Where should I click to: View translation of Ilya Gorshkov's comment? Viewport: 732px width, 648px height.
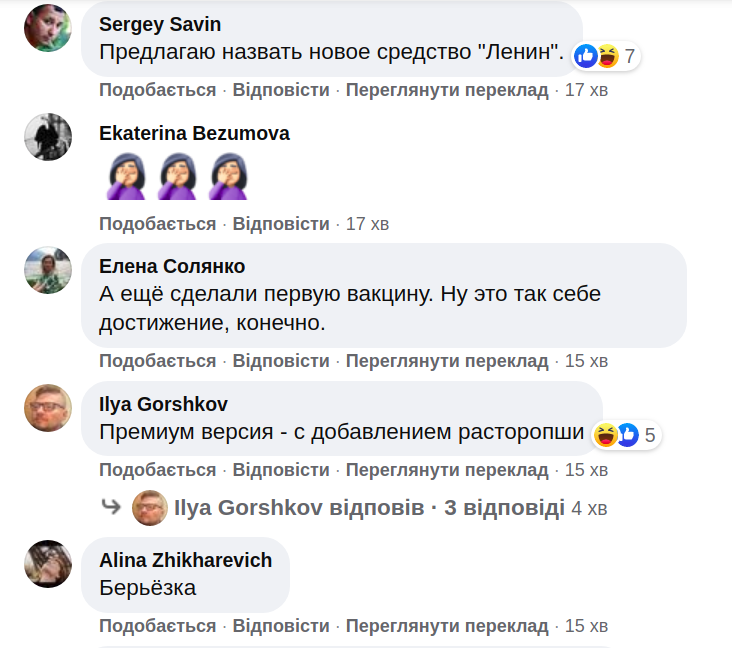tap(447, 470)
